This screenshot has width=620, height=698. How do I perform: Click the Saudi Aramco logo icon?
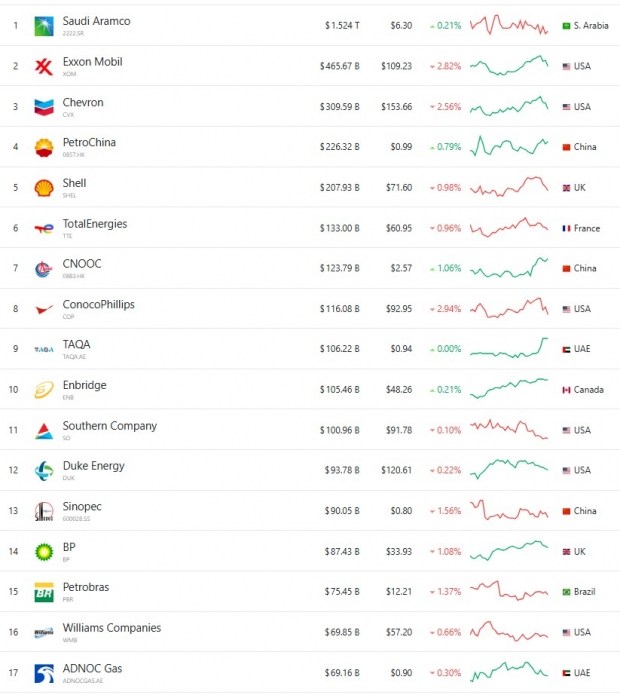(x=44, y=26)
